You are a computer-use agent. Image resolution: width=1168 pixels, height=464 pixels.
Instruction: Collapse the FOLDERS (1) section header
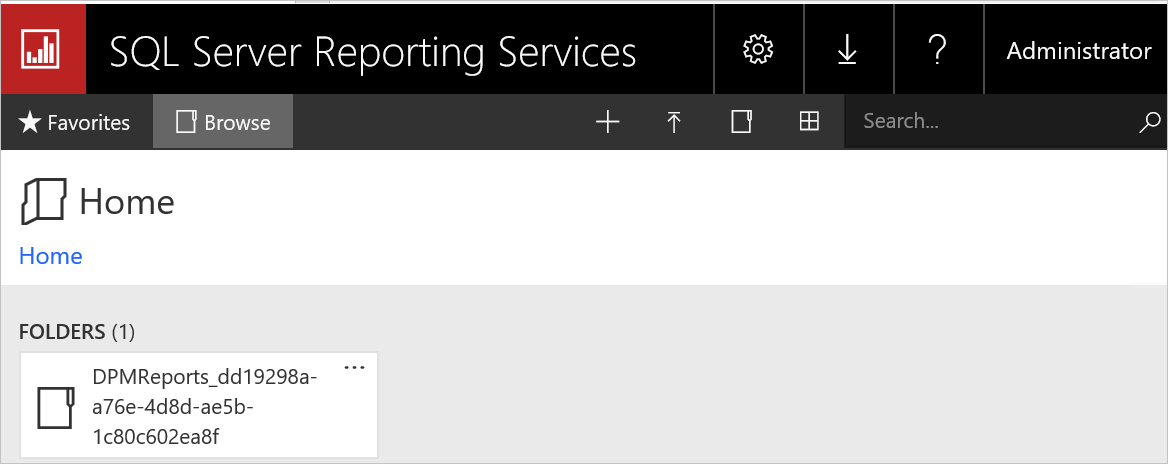(x=76, y=331)
